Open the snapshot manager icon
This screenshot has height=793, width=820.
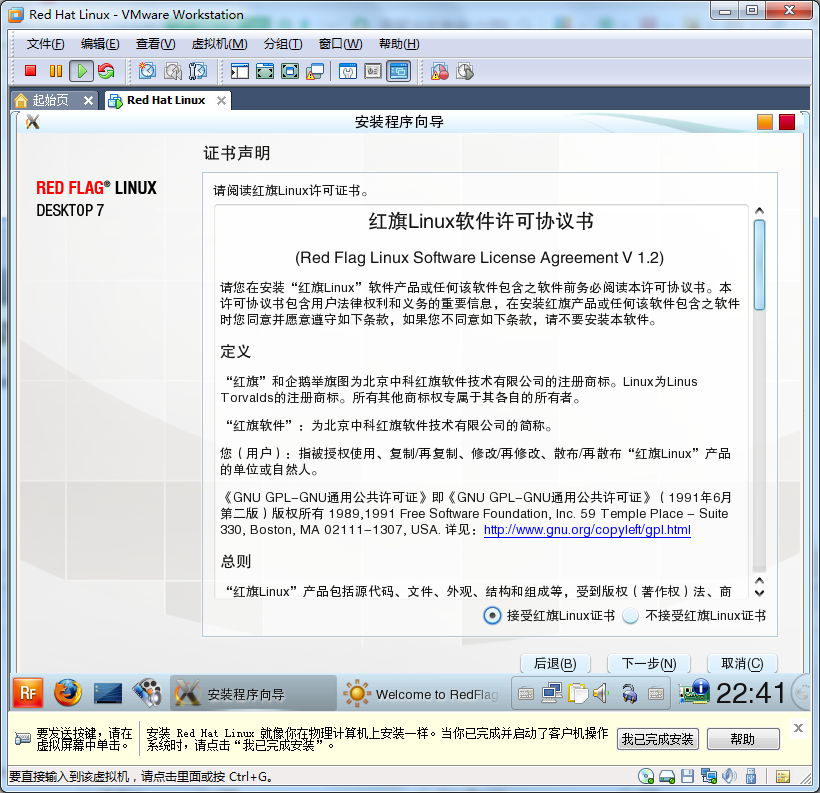click(198, 71)
